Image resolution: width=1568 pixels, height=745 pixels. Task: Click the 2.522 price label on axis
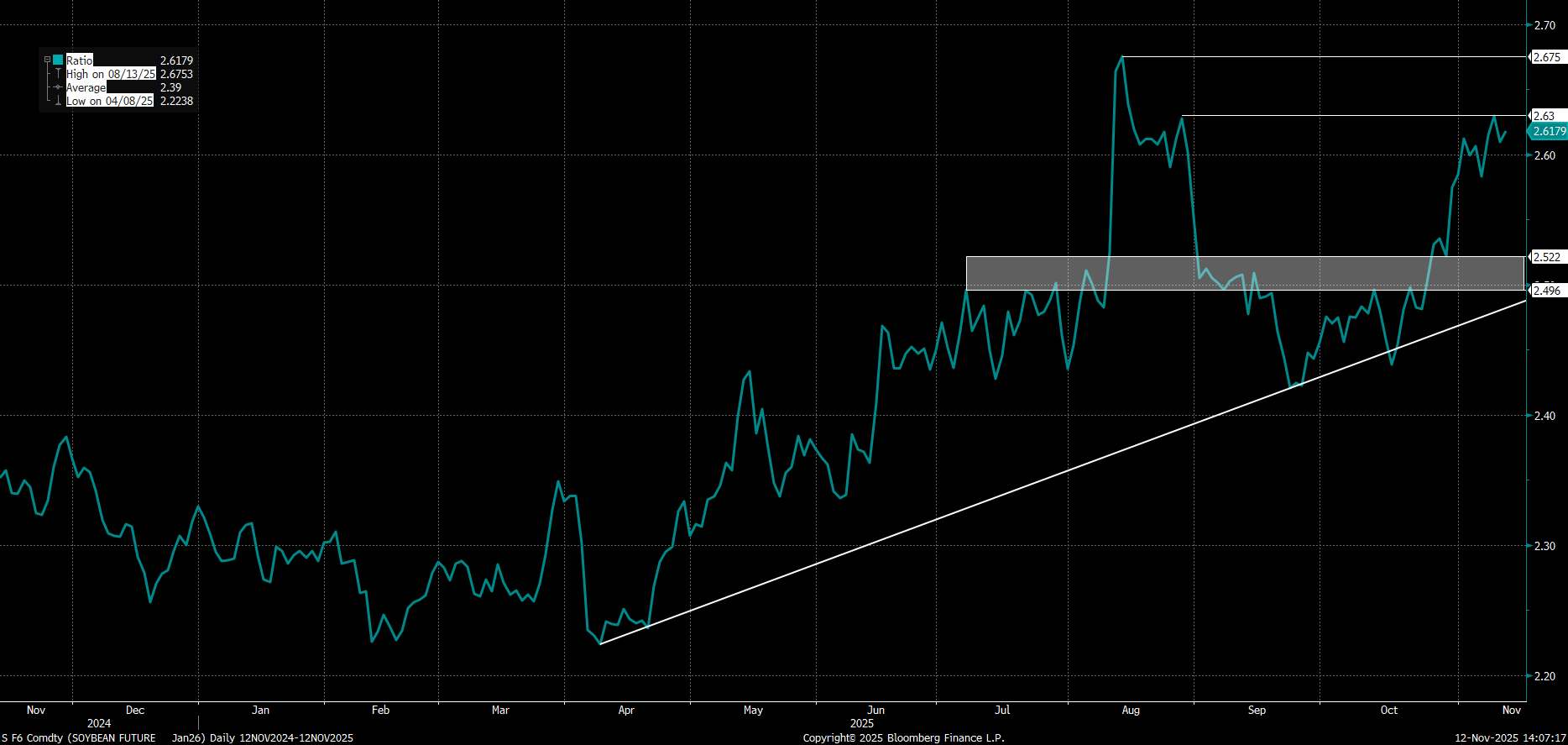[x=1546, y=257]
